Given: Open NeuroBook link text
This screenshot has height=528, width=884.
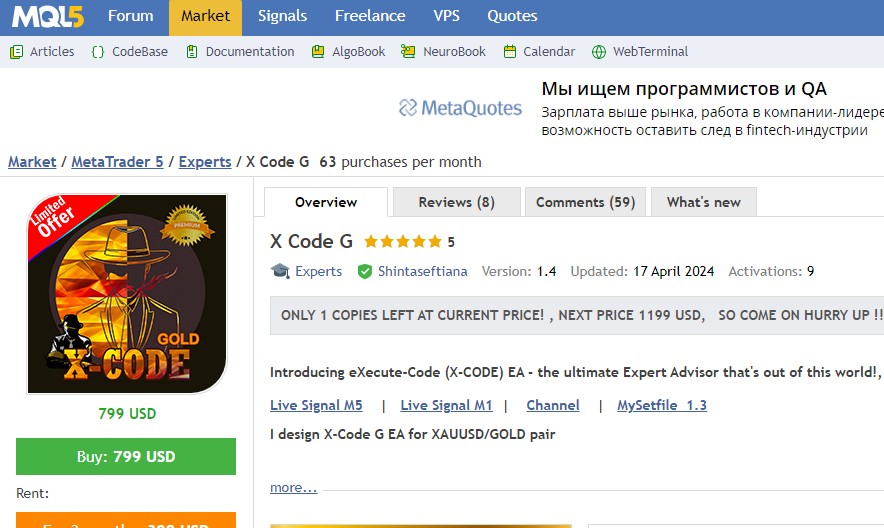Looking at the screenshot, I should (x=454, y=52).
